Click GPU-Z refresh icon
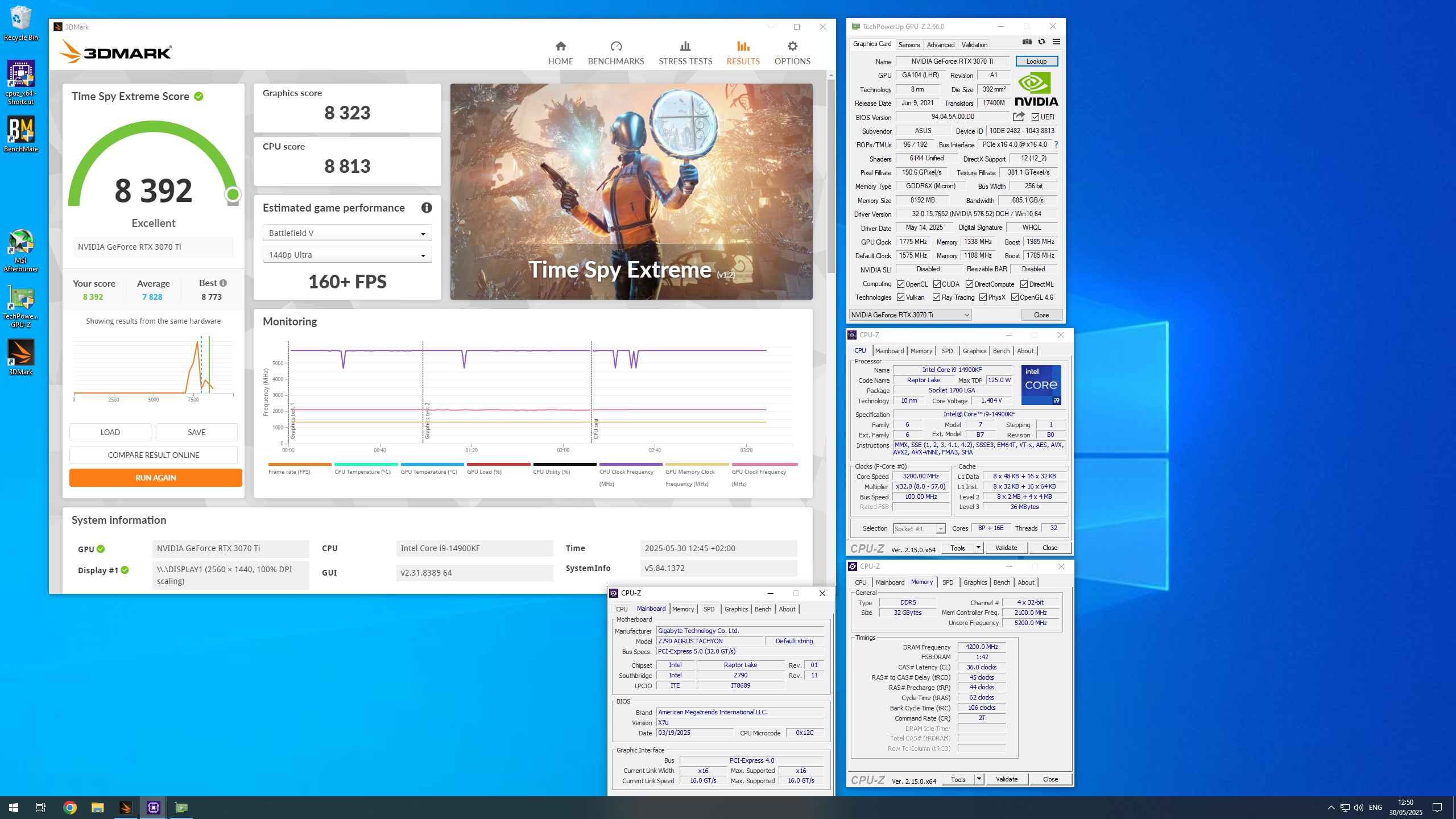This screenshot has height=819, width=1456. click(1041, 42)
